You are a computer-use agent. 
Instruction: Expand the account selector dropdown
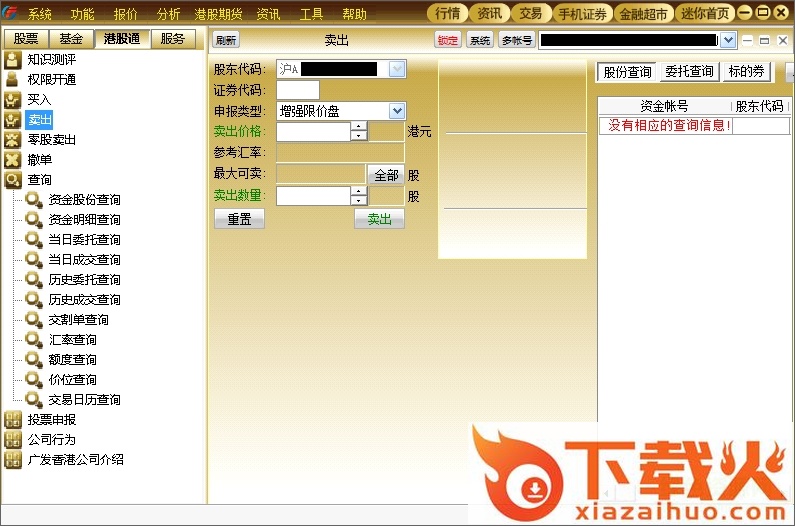click(x=728, y=40)
